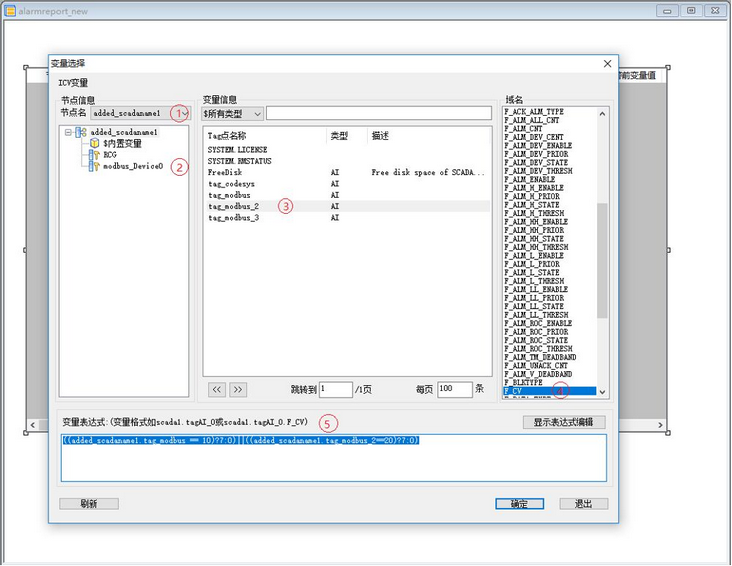Click the 跳转到 page number field
This screenshot has width=732, height=566.
336,389
